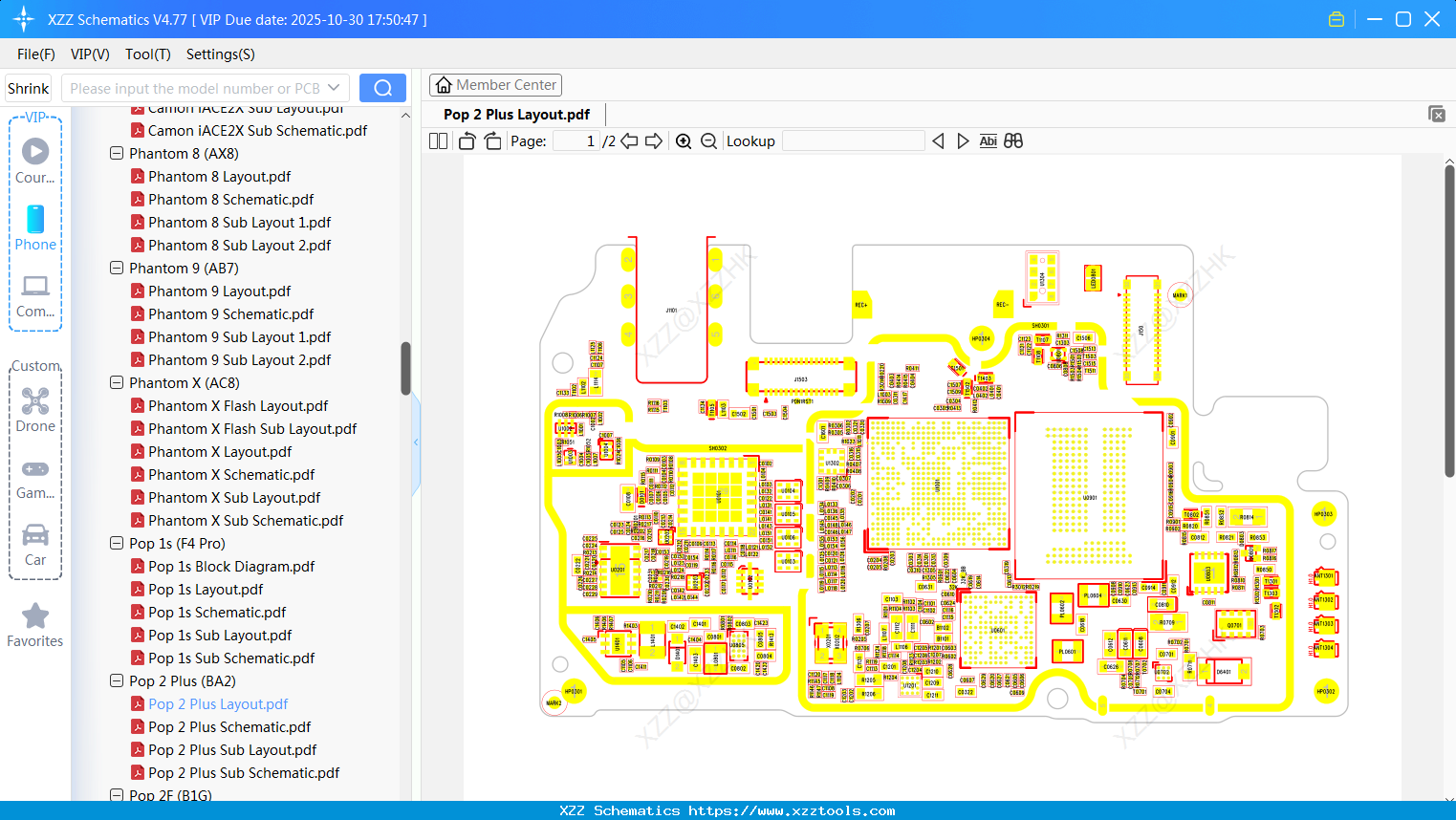This screenshot has height=820, width=1456.
Task: Rotate the page clockwise
Action: (492, 141)
